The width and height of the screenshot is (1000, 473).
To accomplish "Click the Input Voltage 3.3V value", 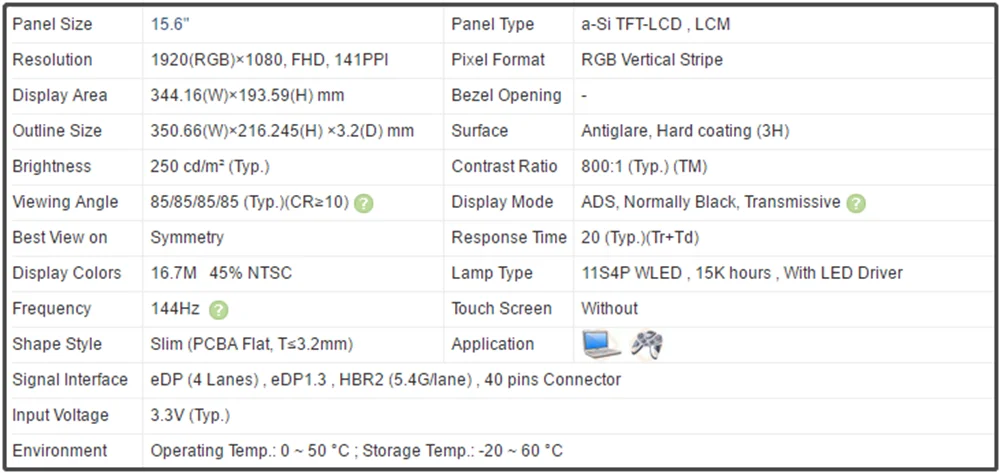I will pyautogui.click(x=190, y=416).
